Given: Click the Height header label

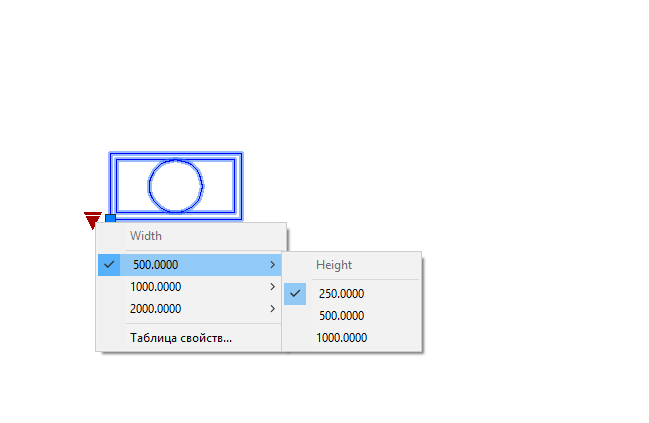Looking at the screenshot, I should [334, 265].
